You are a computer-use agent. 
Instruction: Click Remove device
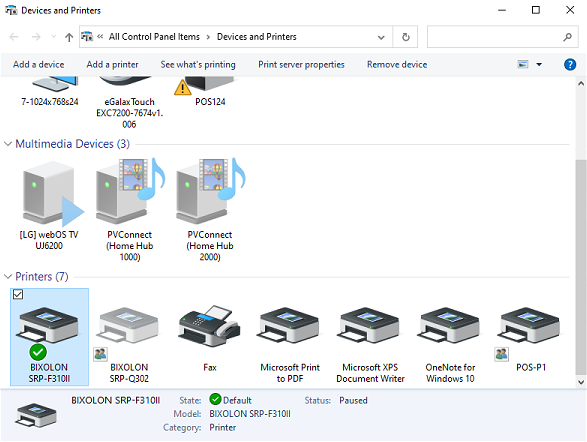tap(397, 64)
